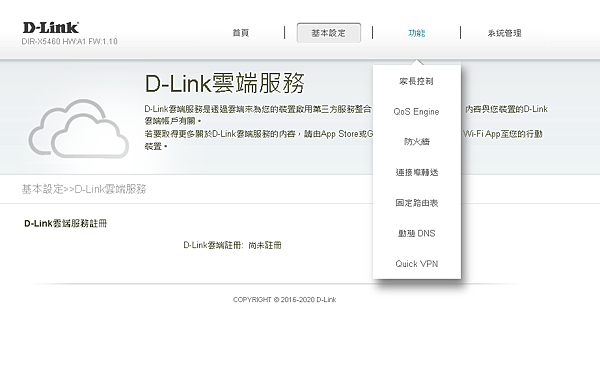The image size is (600, 379).
Task: Select 動態 DNS menu item
Action: tap(416, 233)
